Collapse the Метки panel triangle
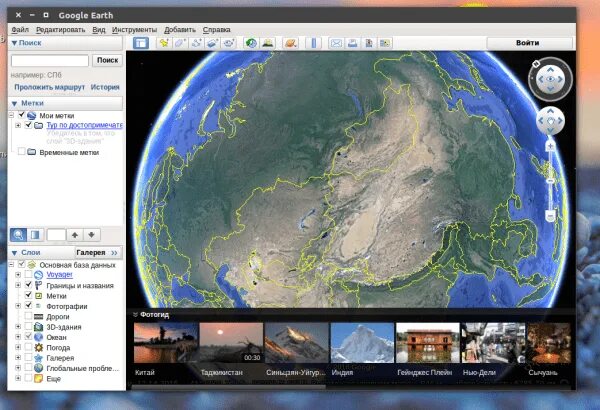 coord(15,103)
